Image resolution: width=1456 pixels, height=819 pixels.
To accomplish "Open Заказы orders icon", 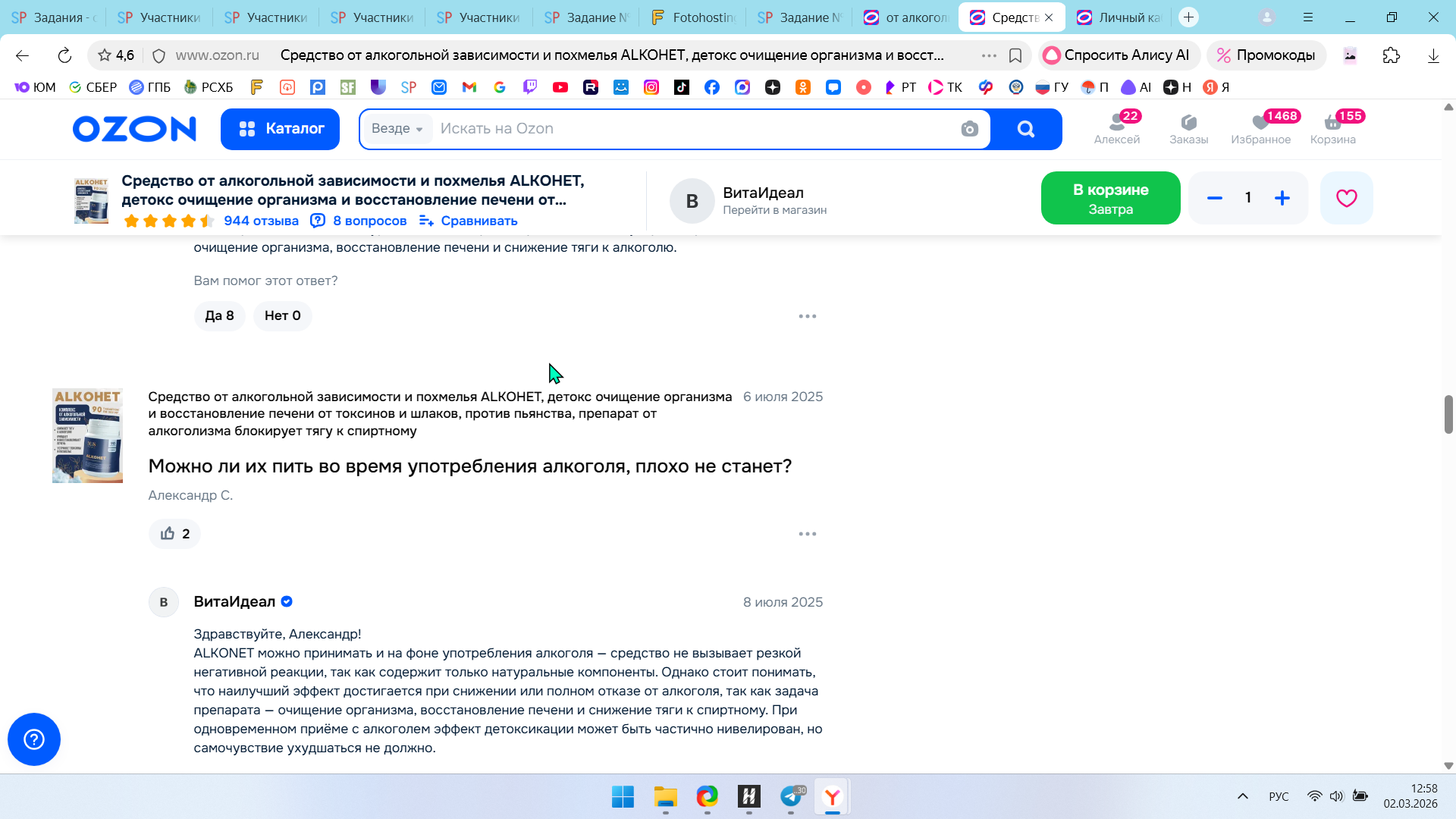I will pyautogui.click(x=1188, y=127).
